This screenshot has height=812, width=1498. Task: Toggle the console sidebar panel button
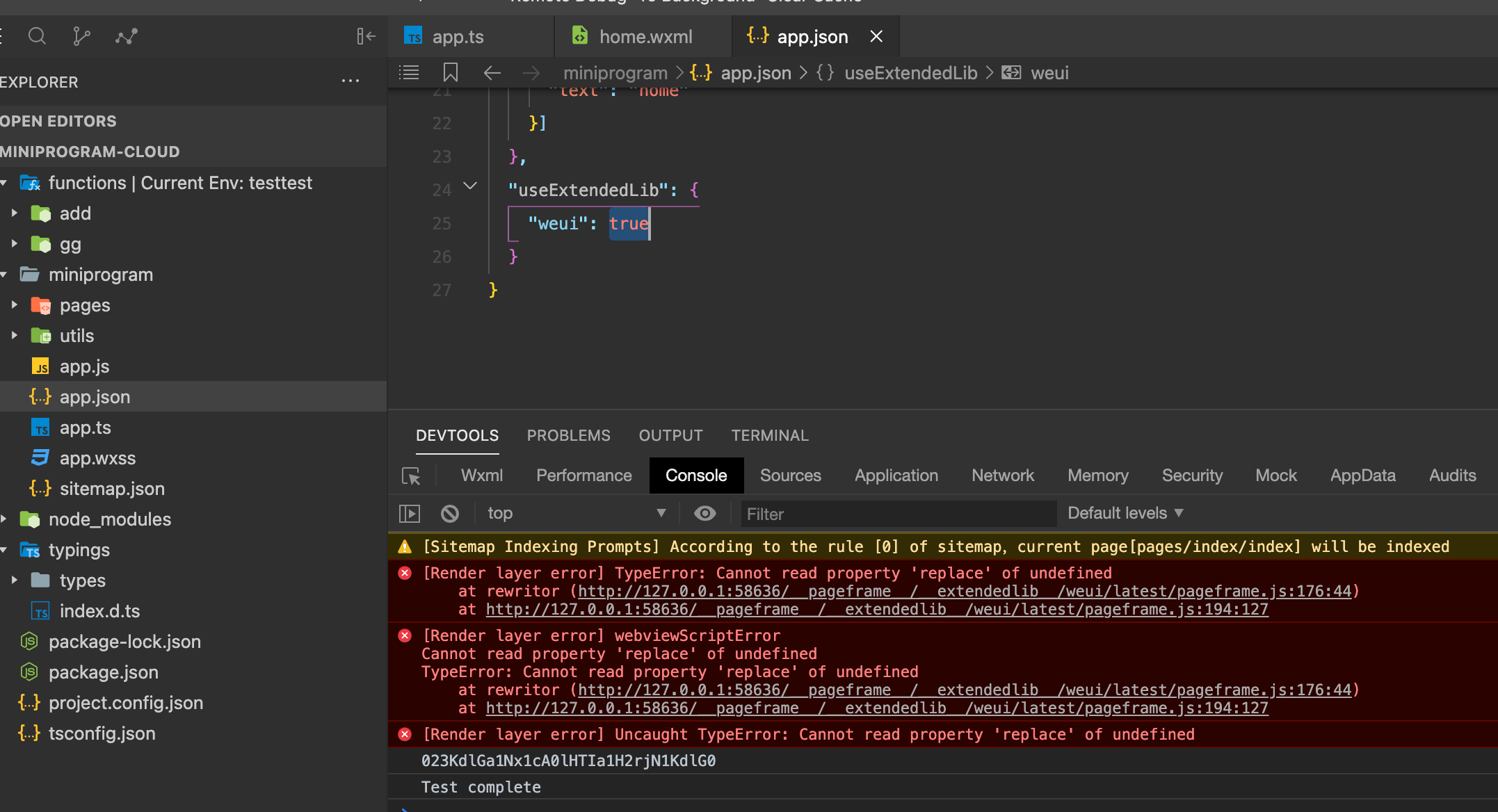(410, 514)
